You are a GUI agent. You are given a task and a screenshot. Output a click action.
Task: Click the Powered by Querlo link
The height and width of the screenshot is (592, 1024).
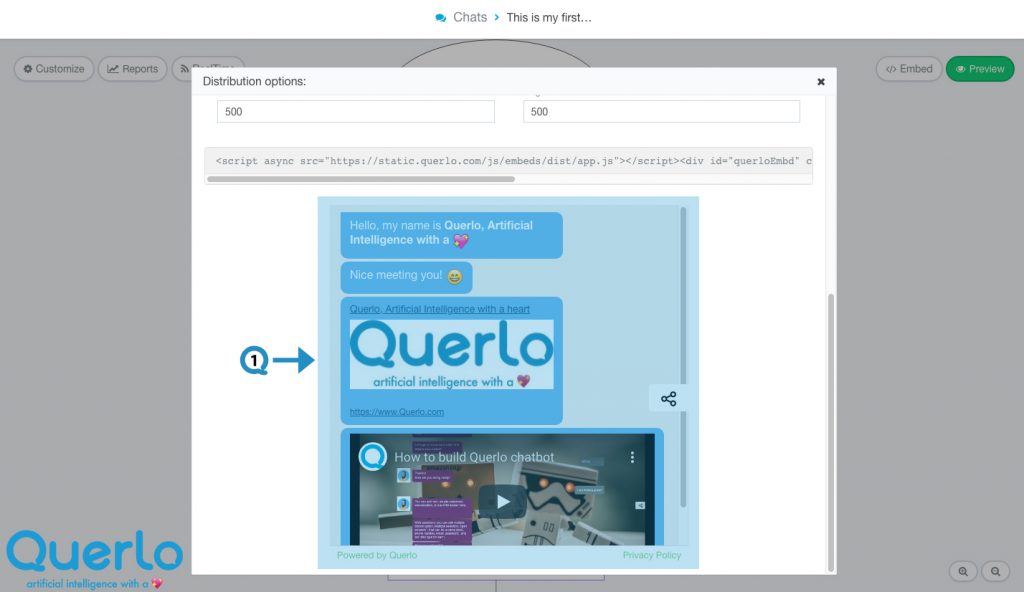pyautogui.click(x=377, y=555)
